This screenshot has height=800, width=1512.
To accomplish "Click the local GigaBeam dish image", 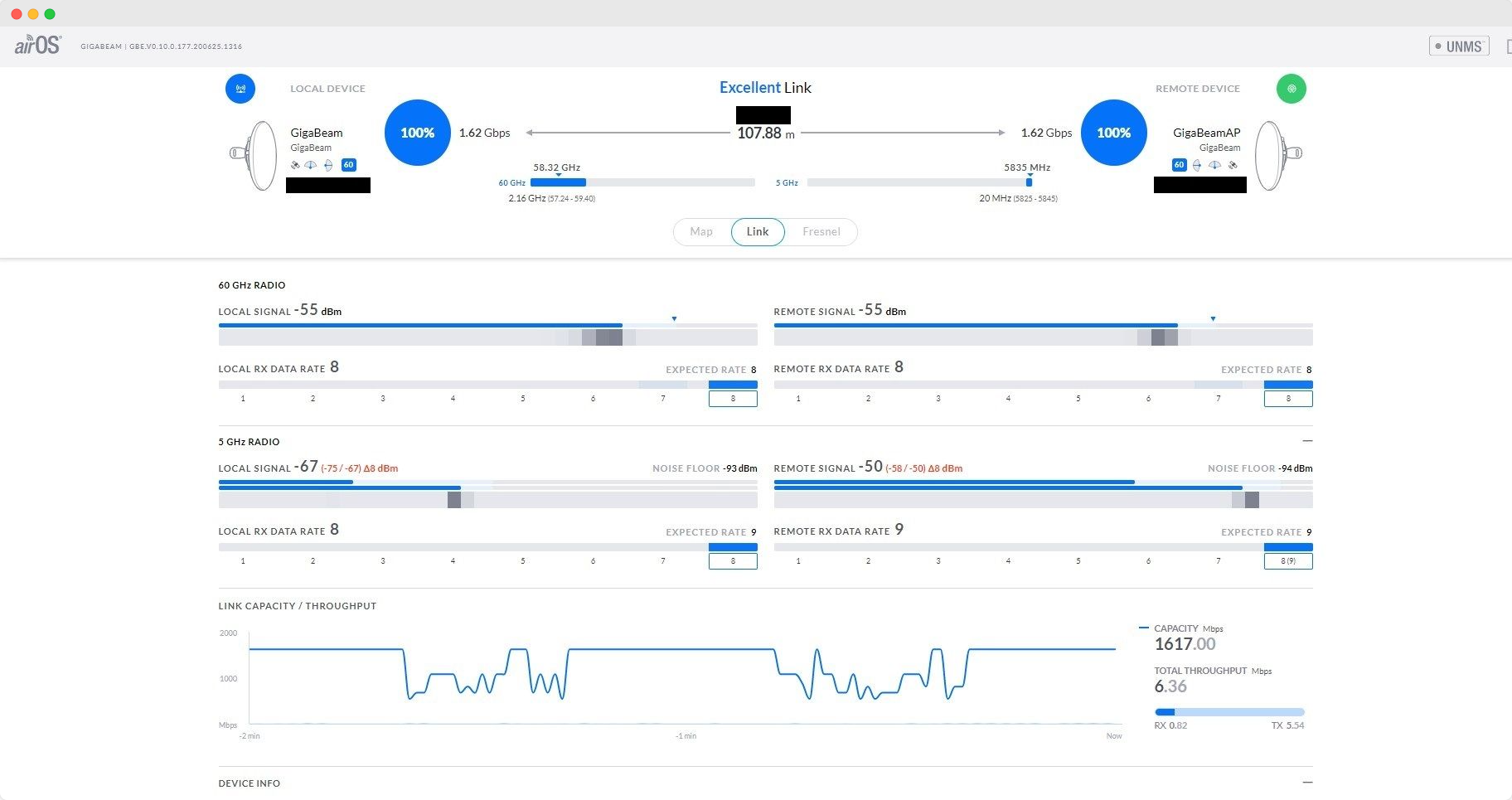I will pyautogui.click(x=254, y=155).
